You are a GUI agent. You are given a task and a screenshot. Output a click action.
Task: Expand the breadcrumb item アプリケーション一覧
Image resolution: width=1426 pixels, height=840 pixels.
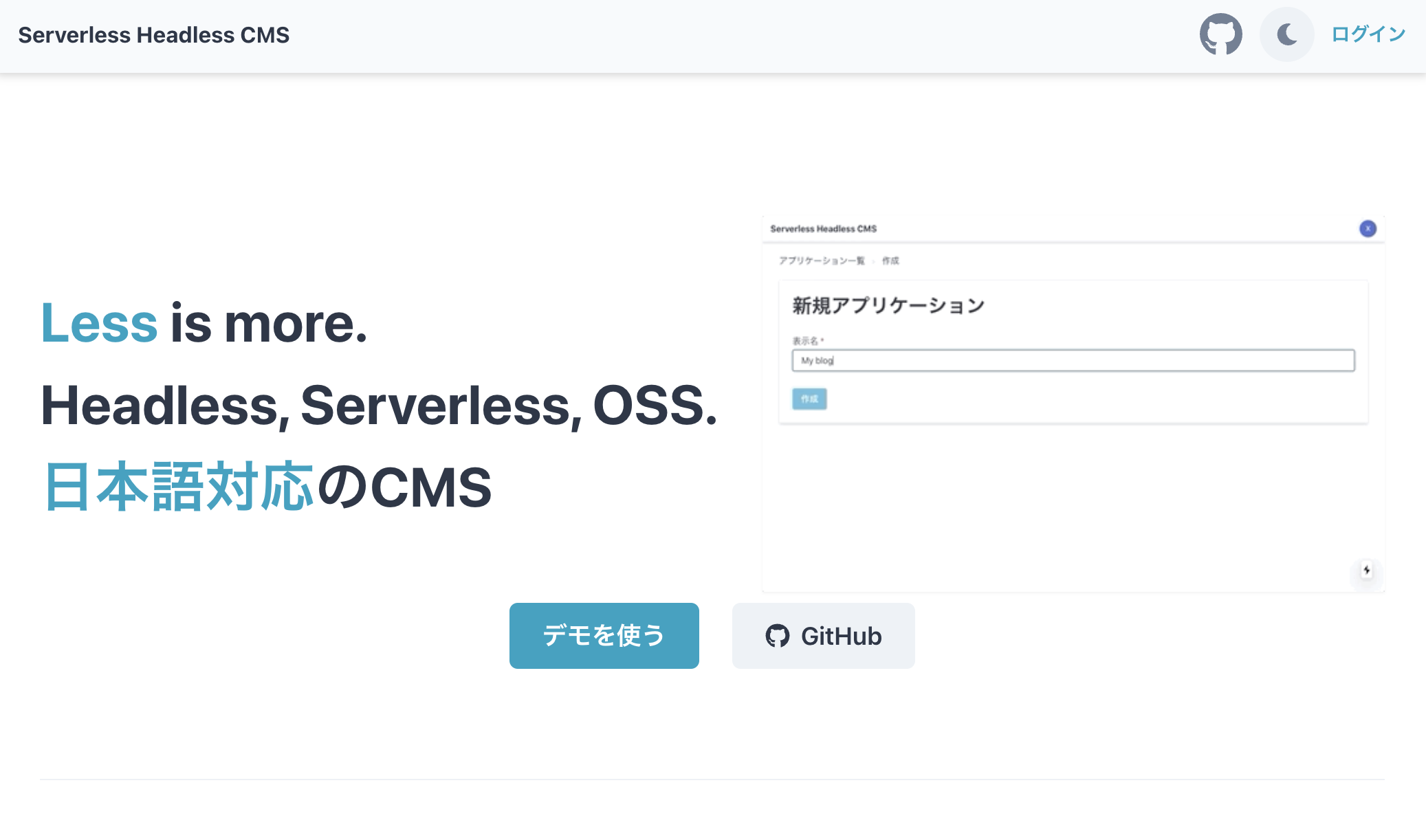[823, 261]
